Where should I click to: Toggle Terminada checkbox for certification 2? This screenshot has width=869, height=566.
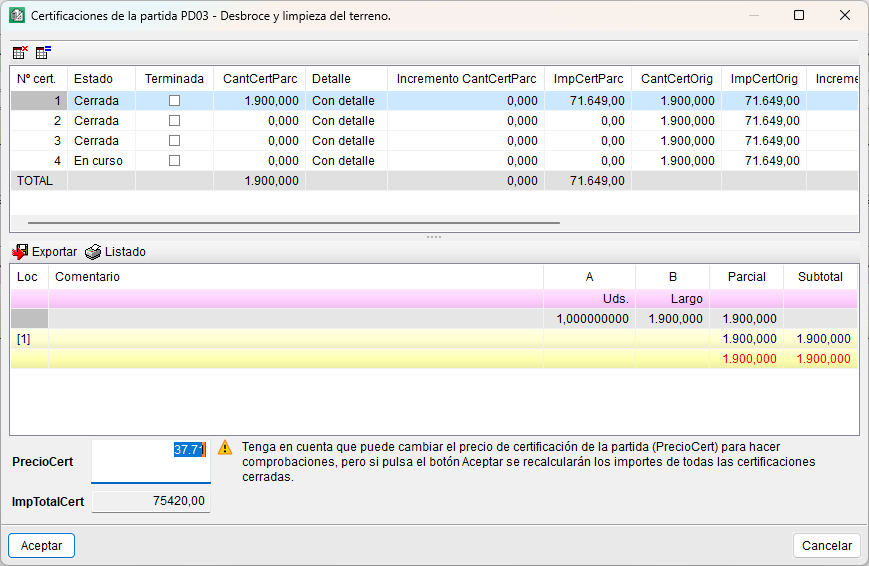coord(175,120)
